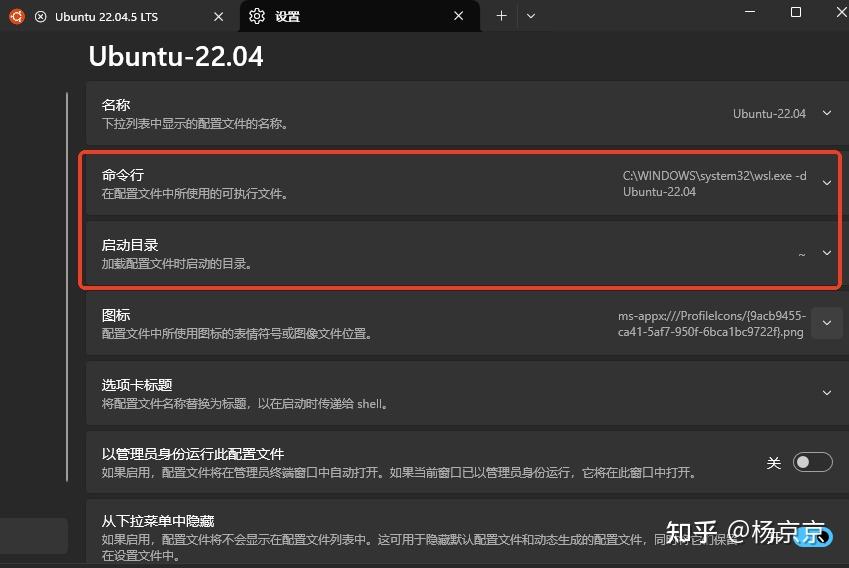Toggle 以管理员身份运行此配置文件 switch
The width and height of the screenshot is (849, 568).
tap(812, 462)
